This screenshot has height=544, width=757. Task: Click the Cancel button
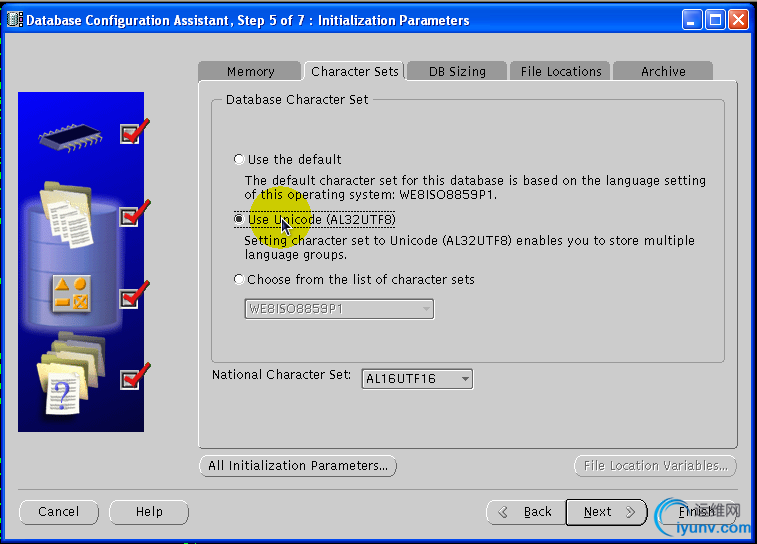click(x=59, y=512)
